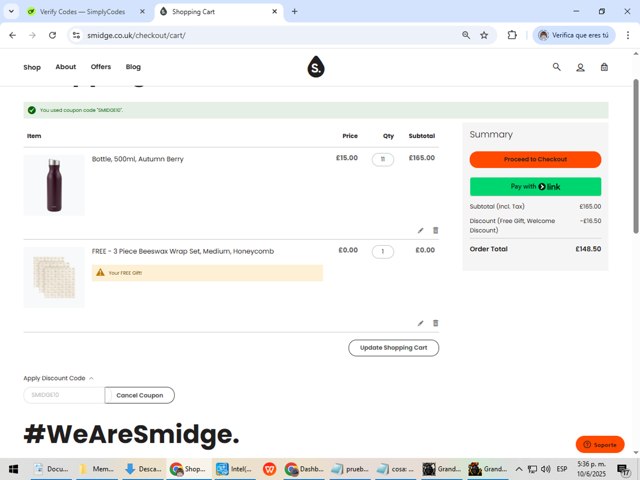Open the volume speaker tray icon
640x480 pixels.
[x=546, y=469]
